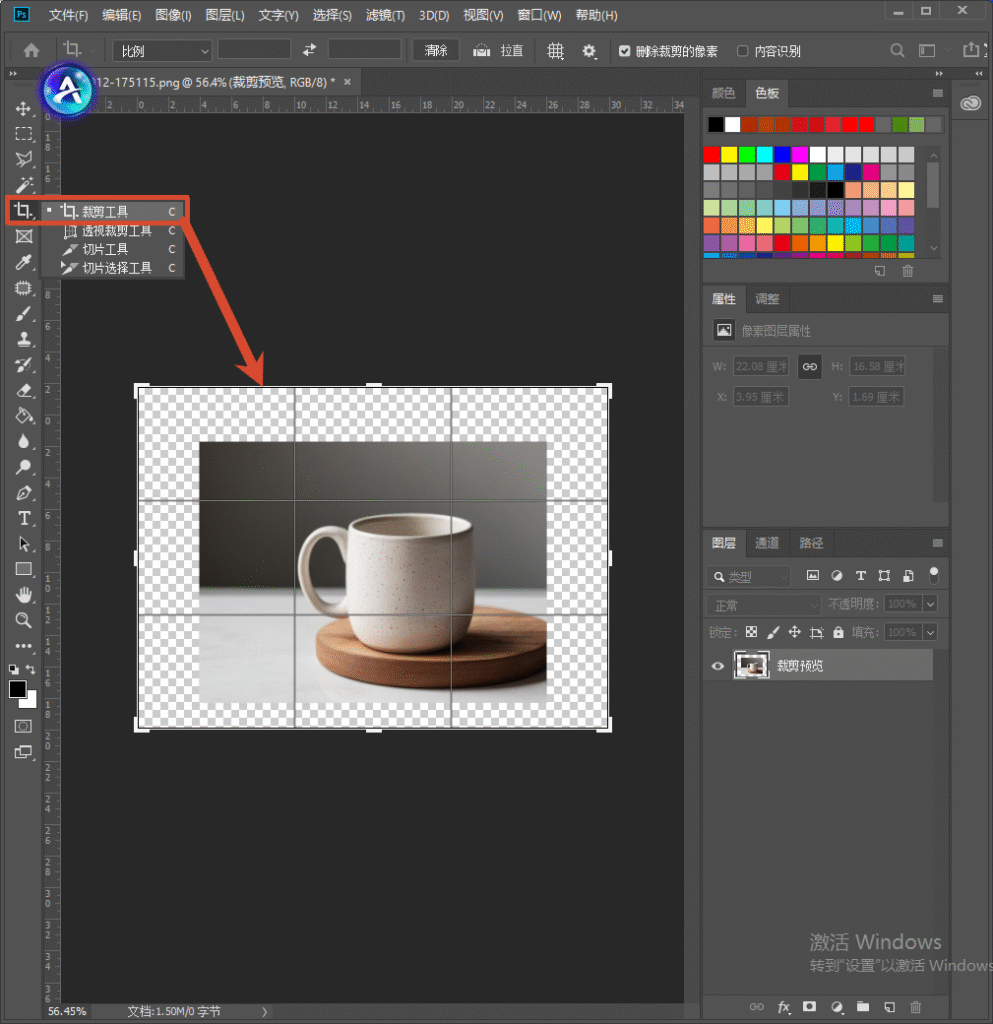Select the Pen tool

[24, 493]
